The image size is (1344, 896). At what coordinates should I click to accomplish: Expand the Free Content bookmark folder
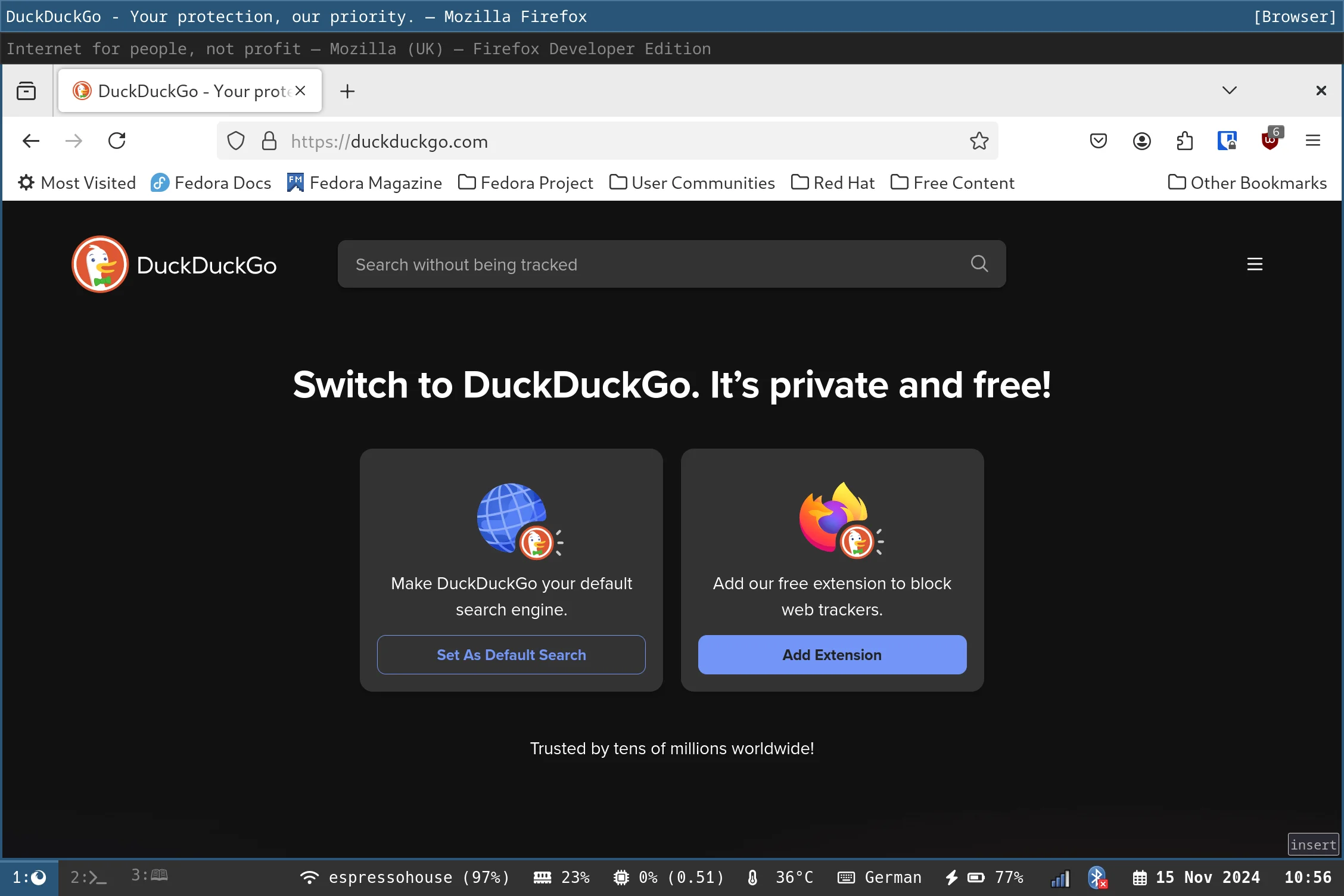point(953,183)
